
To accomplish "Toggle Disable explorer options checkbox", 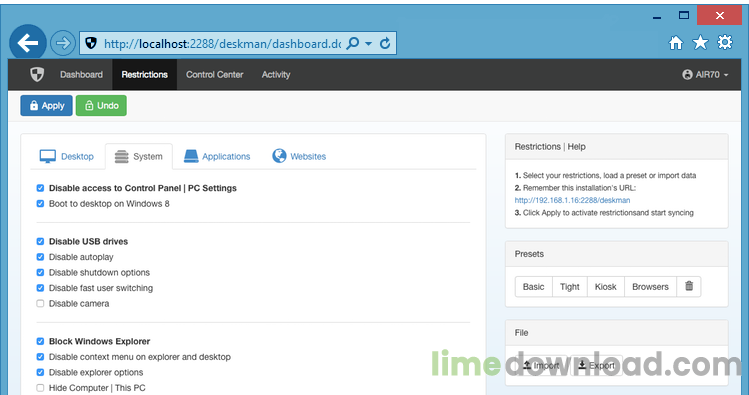I will 40,373.
